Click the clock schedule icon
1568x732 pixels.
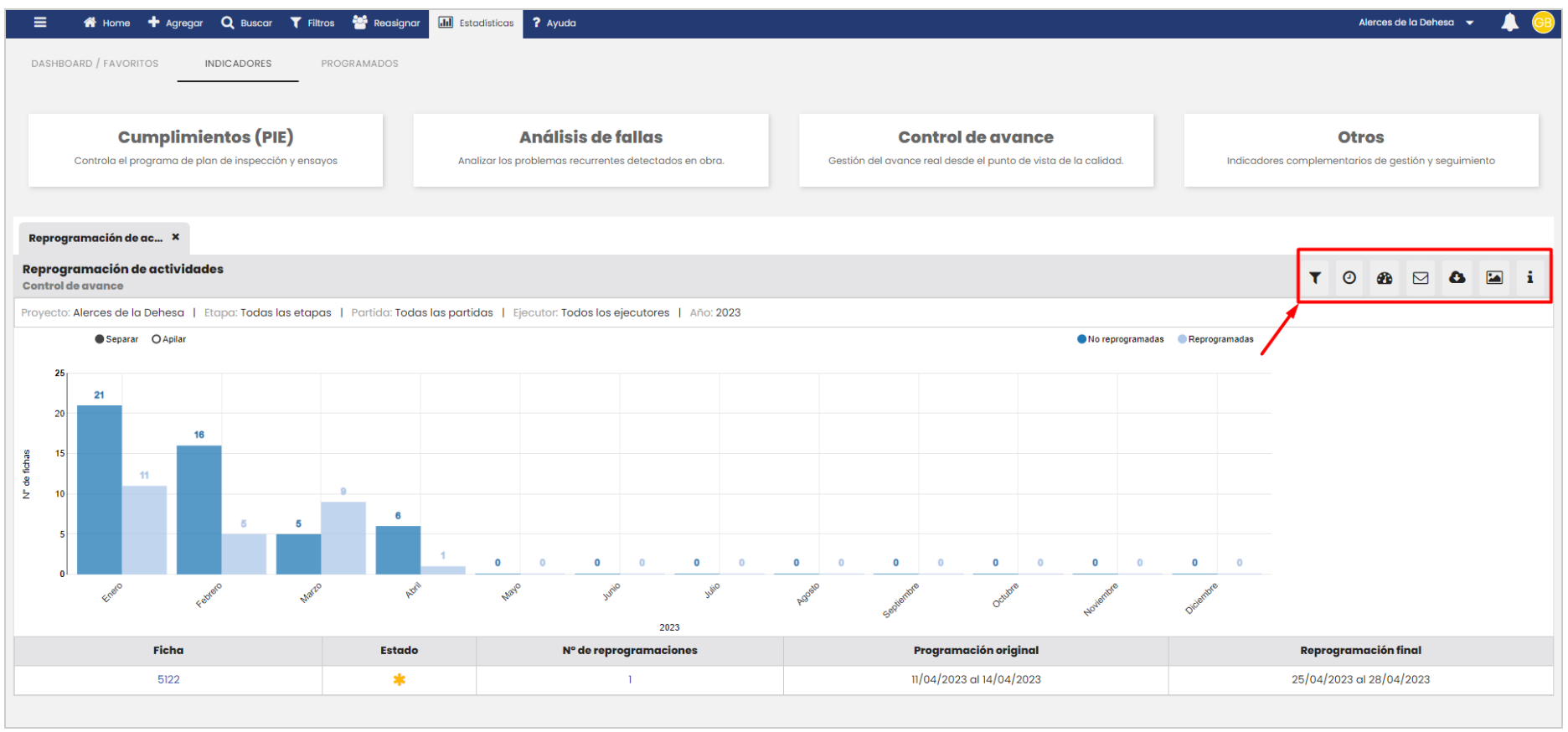[x=1349, y=278]
